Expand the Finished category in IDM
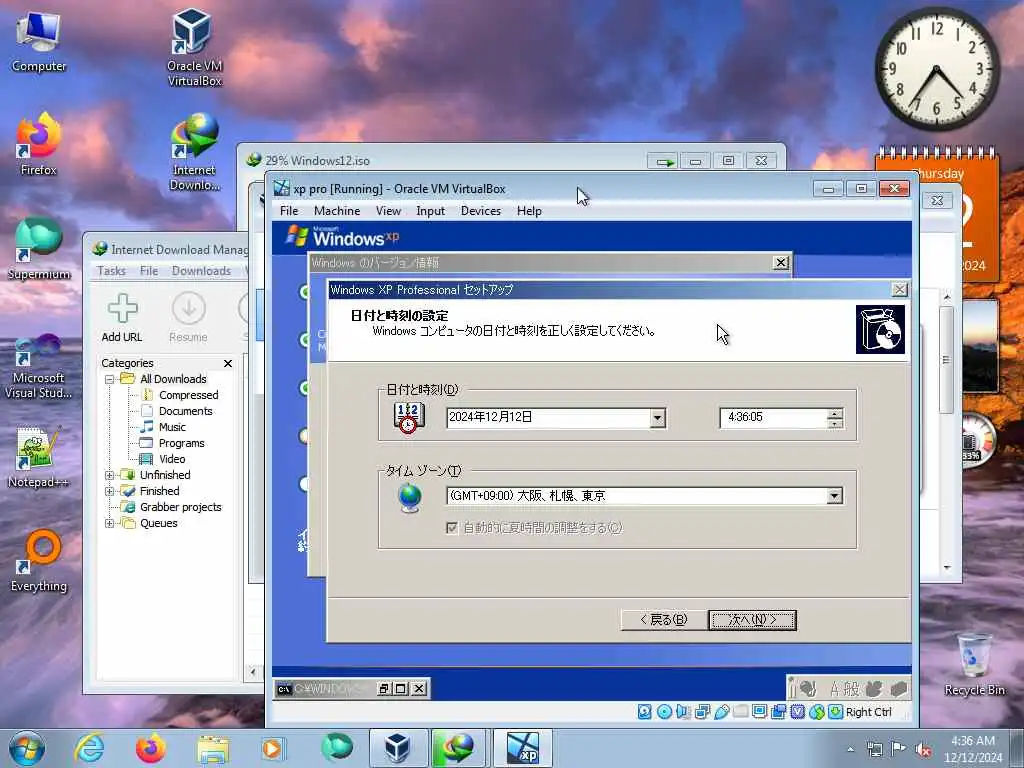 click(x=110, y=491)
